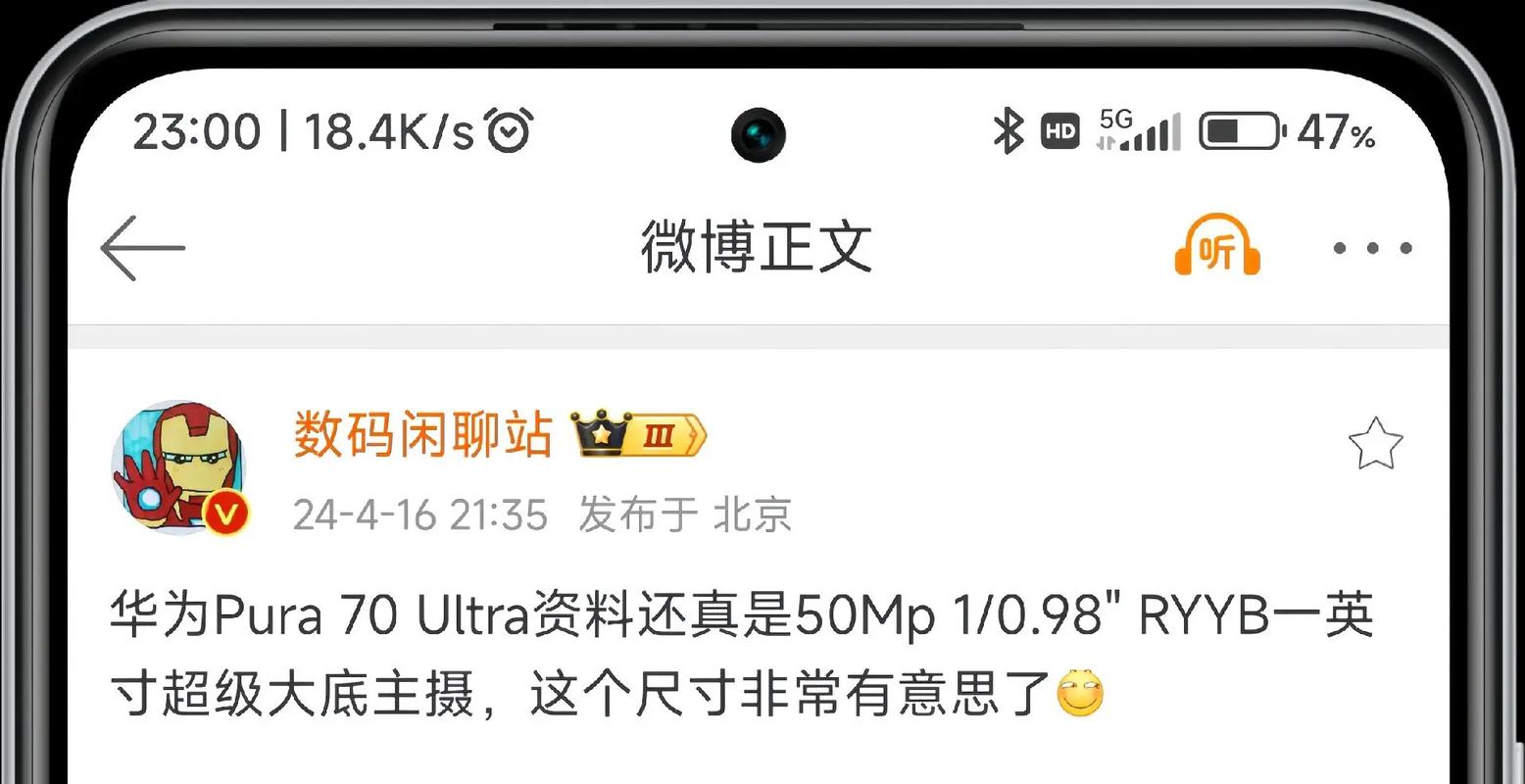Tap the alarm clock status icon
Viewport: 1525px width, 784px height.
(x=510, y=130)
